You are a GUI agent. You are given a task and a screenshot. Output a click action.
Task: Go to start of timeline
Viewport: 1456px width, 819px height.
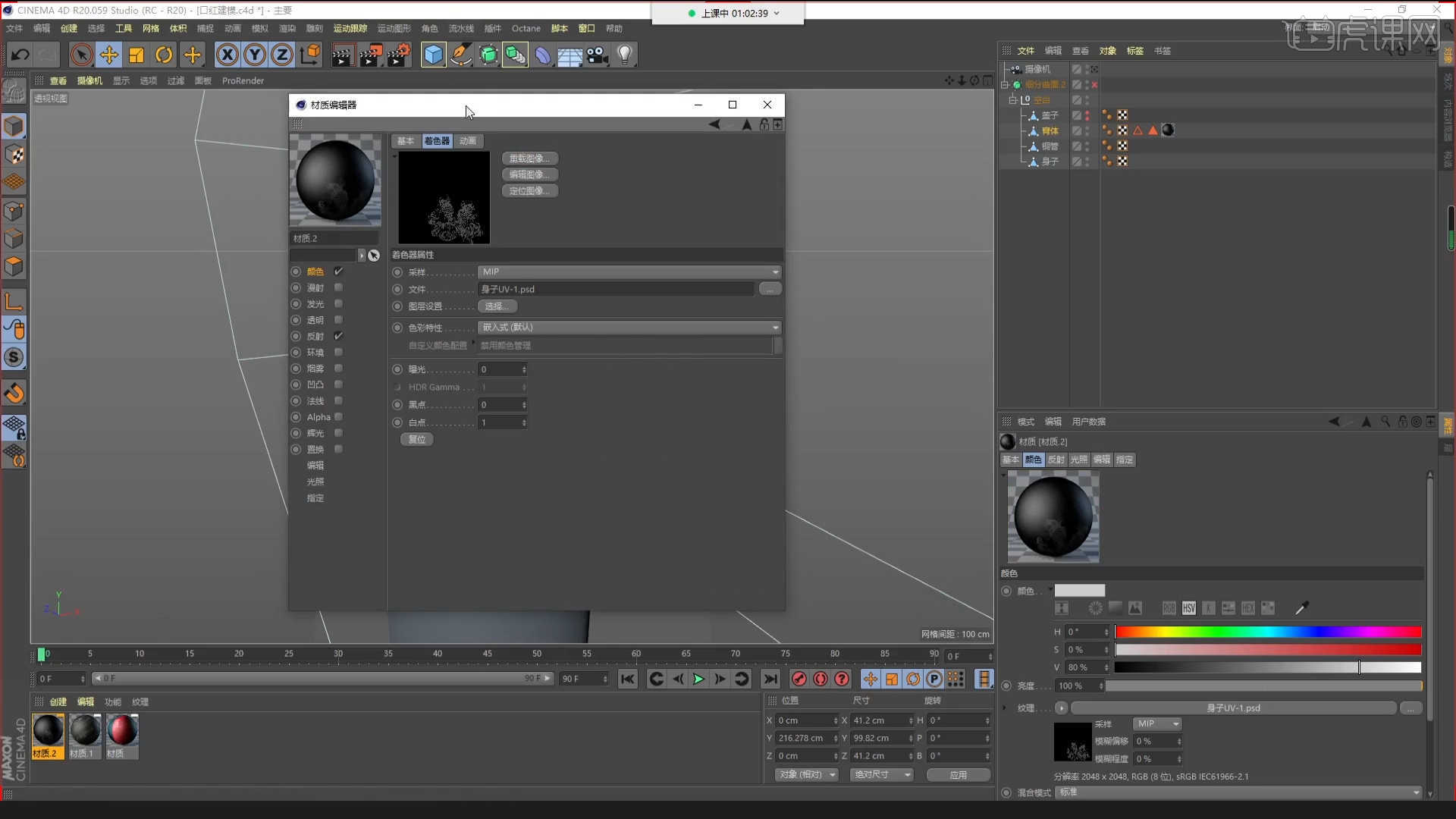point(627,679)
